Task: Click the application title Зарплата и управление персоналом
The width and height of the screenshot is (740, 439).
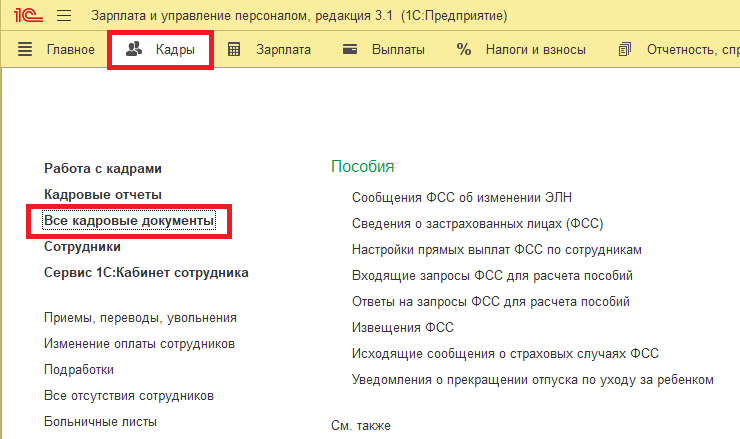Action: click(x=200, y=16)
